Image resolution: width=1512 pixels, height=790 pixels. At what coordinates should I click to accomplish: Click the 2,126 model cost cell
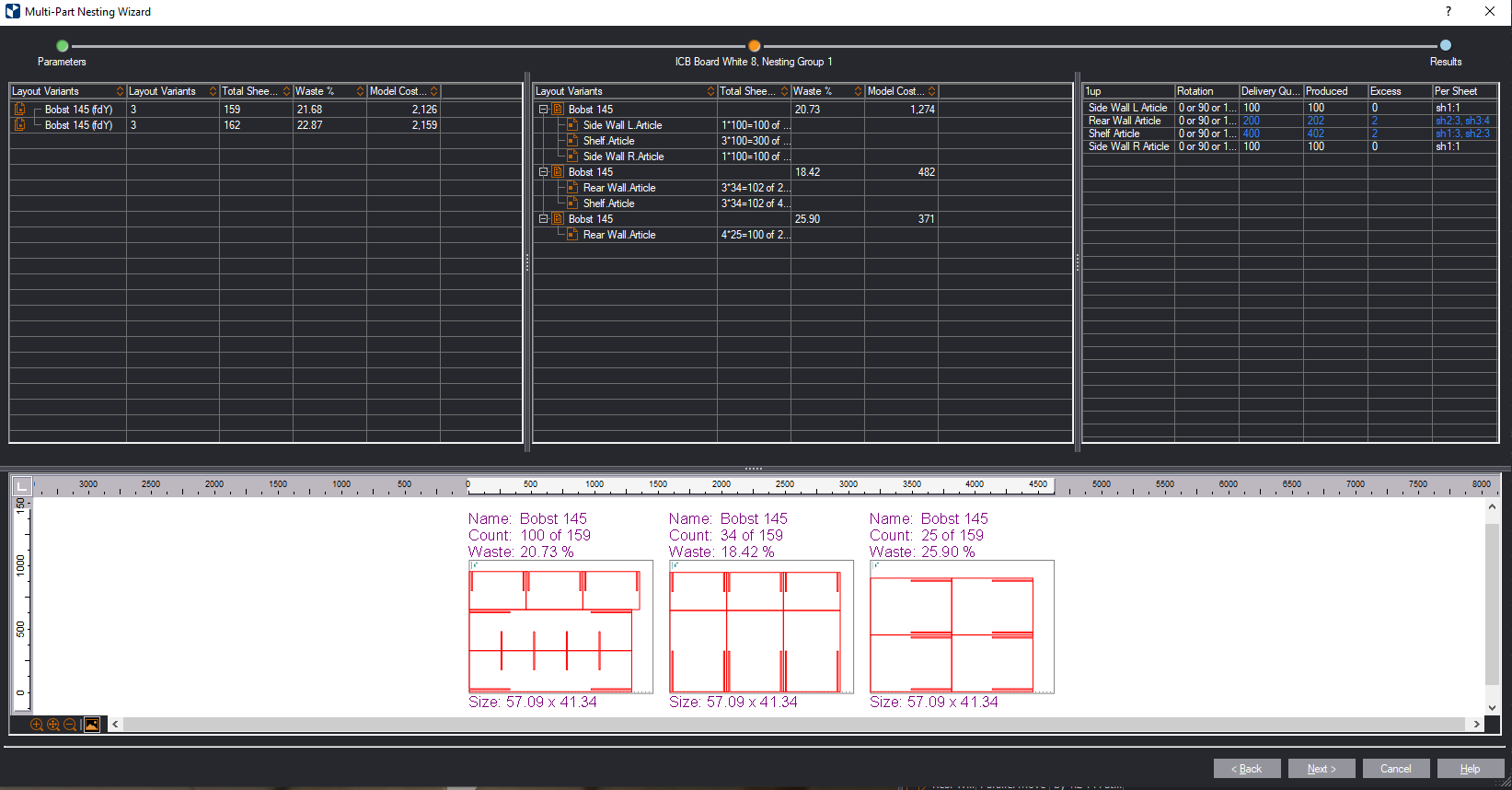pos(403,109)
